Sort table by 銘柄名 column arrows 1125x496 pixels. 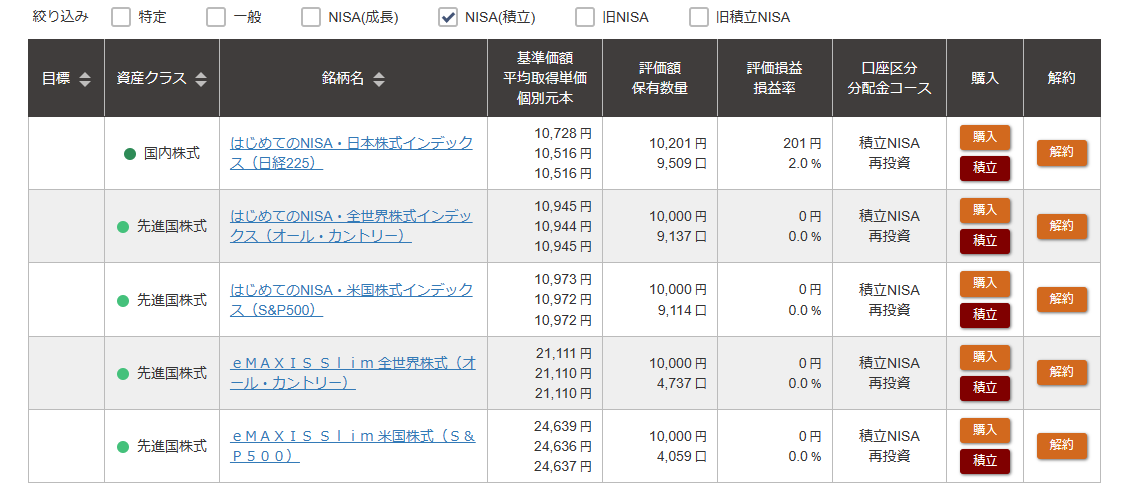tap(379, 79)
